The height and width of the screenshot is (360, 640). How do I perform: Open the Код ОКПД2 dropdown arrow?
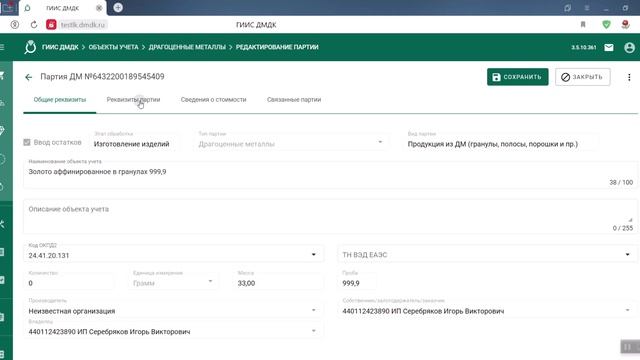click(x=313, y=255)
